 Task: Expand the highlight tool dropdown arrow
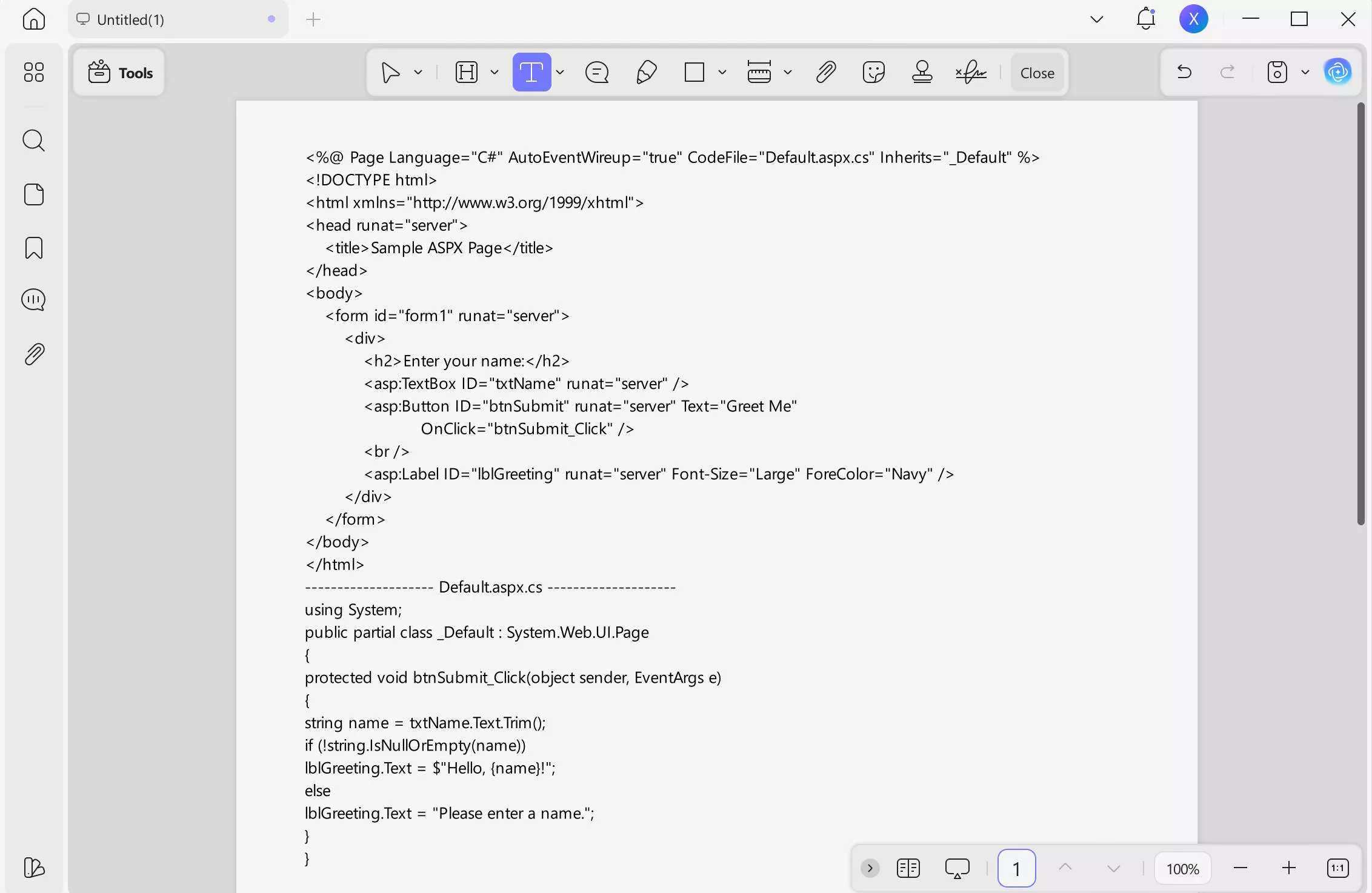pos(495,73)
